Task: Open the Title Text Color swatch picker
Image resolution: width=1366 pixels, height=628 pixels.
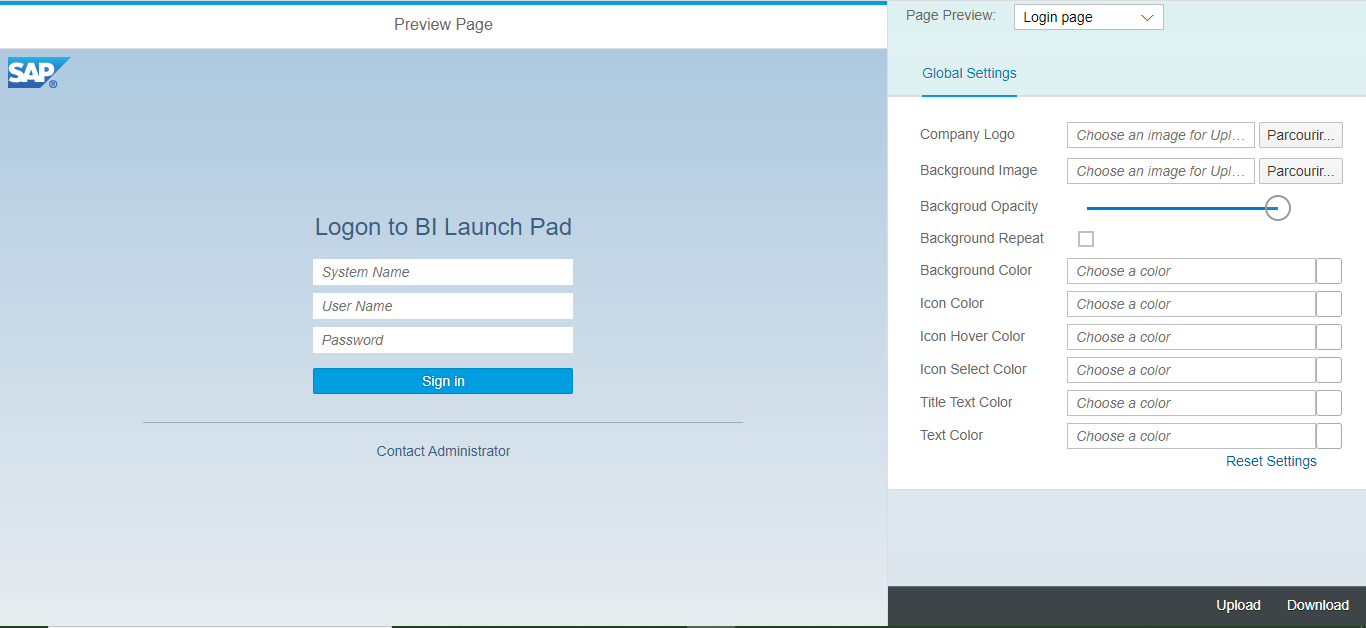Action: (x=1328, y=402)
